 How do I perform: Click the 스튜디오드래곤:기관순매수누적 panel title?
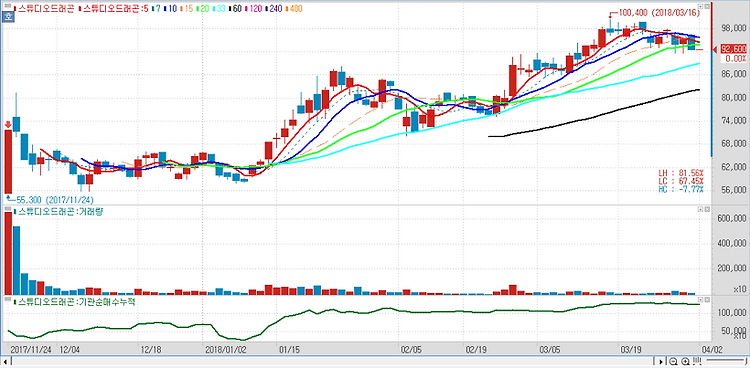(x=75, y=301)
